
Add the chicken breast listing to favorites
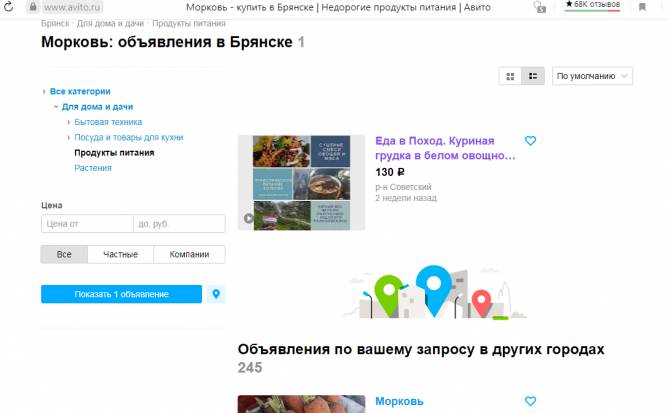pos(530,141)
